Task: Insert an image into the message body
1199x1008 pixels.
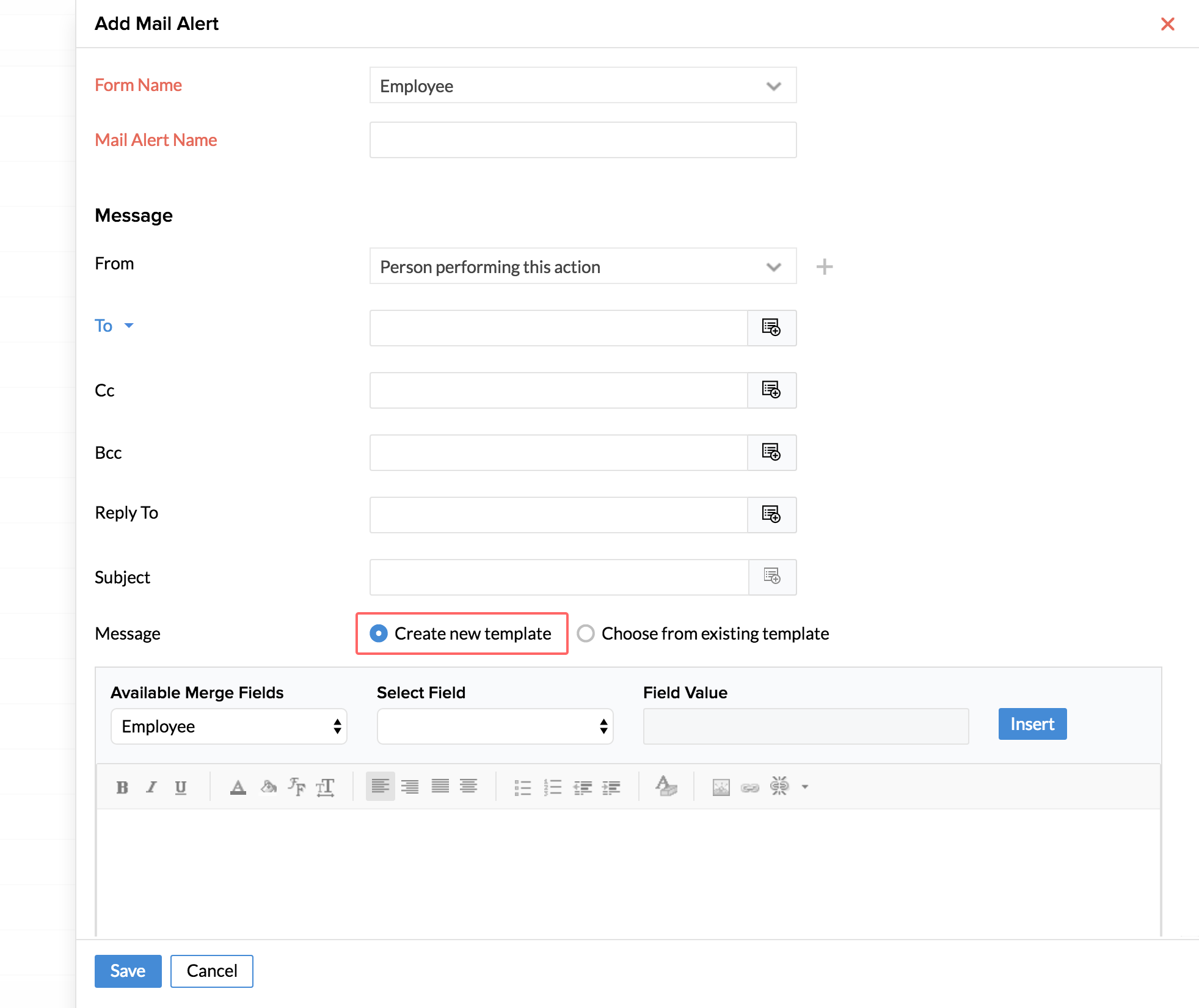Action: [721, 787]
